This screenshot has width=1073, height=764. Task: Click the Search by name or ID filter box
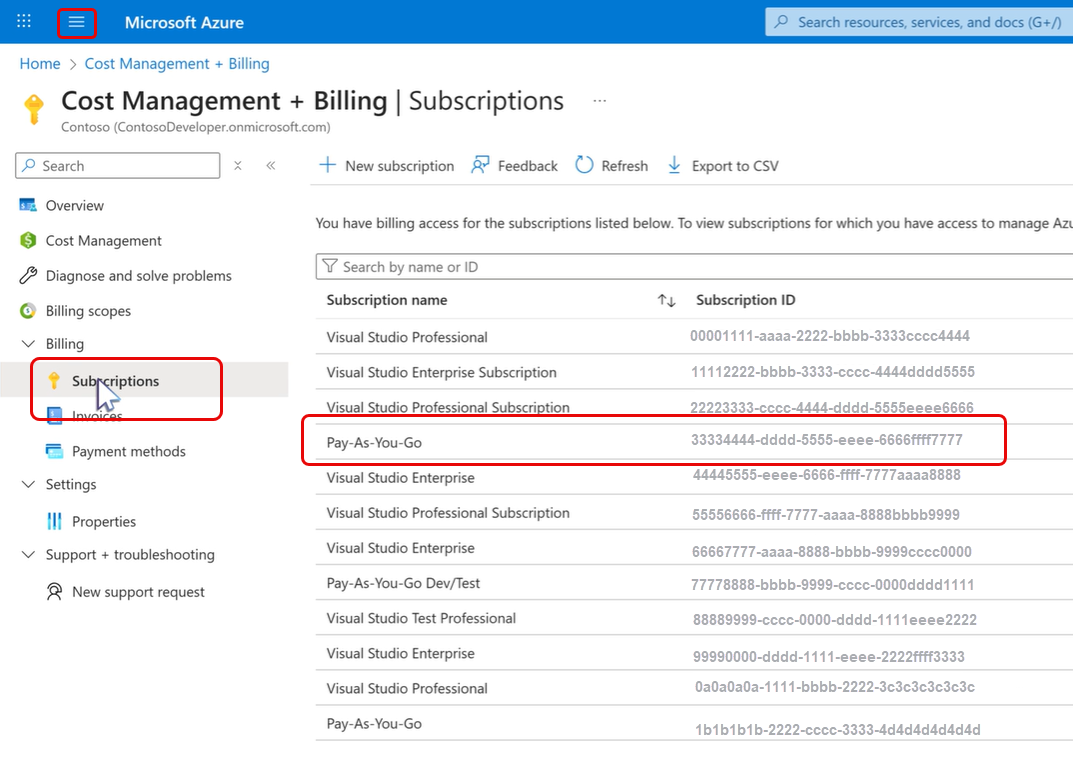click(690, 267)
